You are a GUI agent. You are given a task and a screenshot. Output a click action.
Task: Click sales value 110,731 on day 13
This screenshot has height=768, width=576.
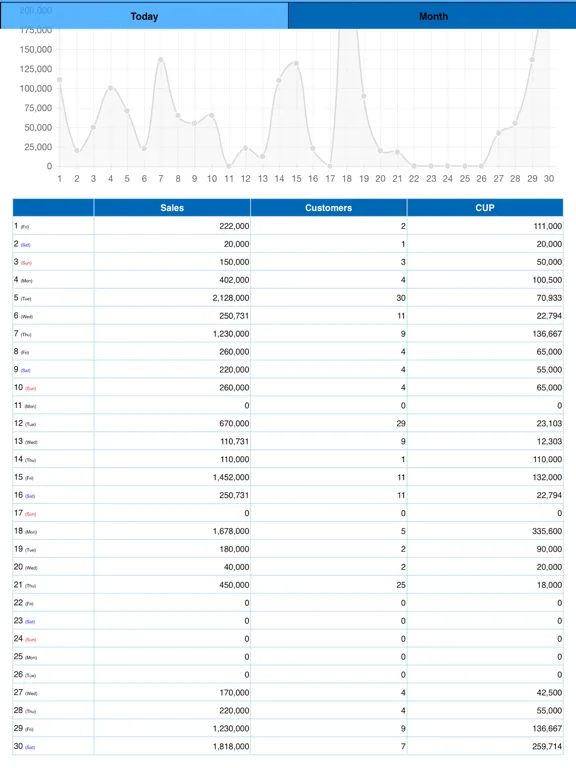pos(235,441)
